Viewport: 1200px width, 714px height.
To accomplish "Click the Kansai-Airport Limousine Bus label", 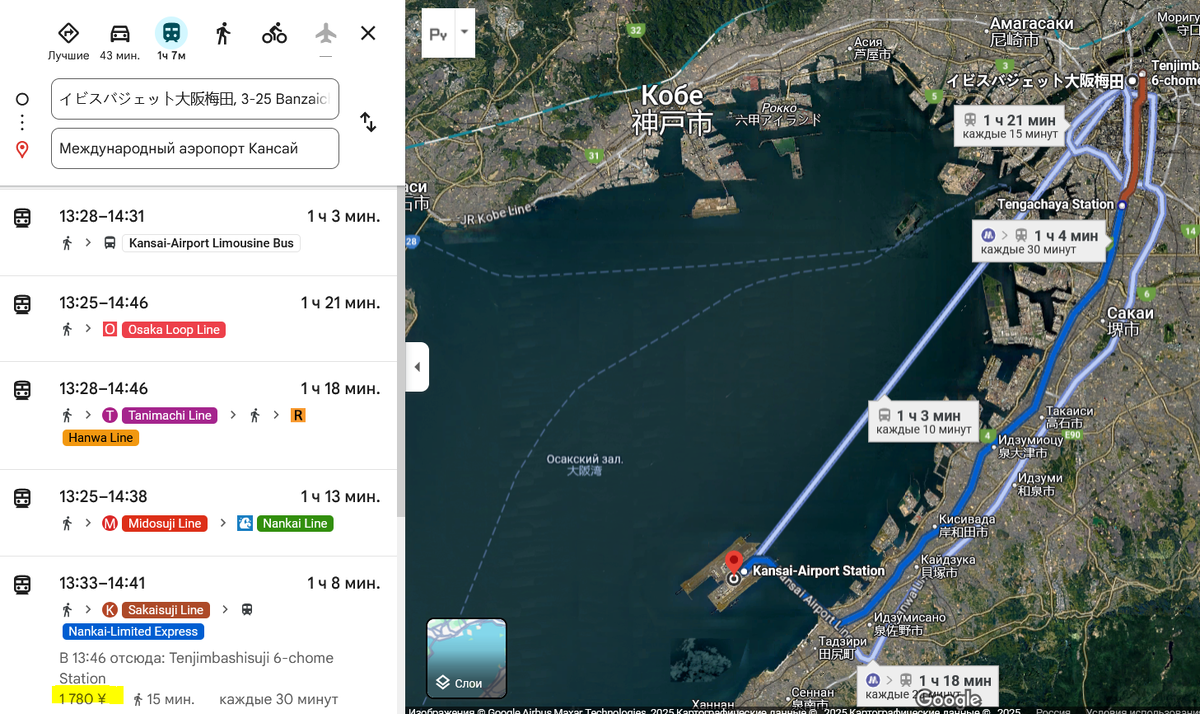I will click(211, 243).
